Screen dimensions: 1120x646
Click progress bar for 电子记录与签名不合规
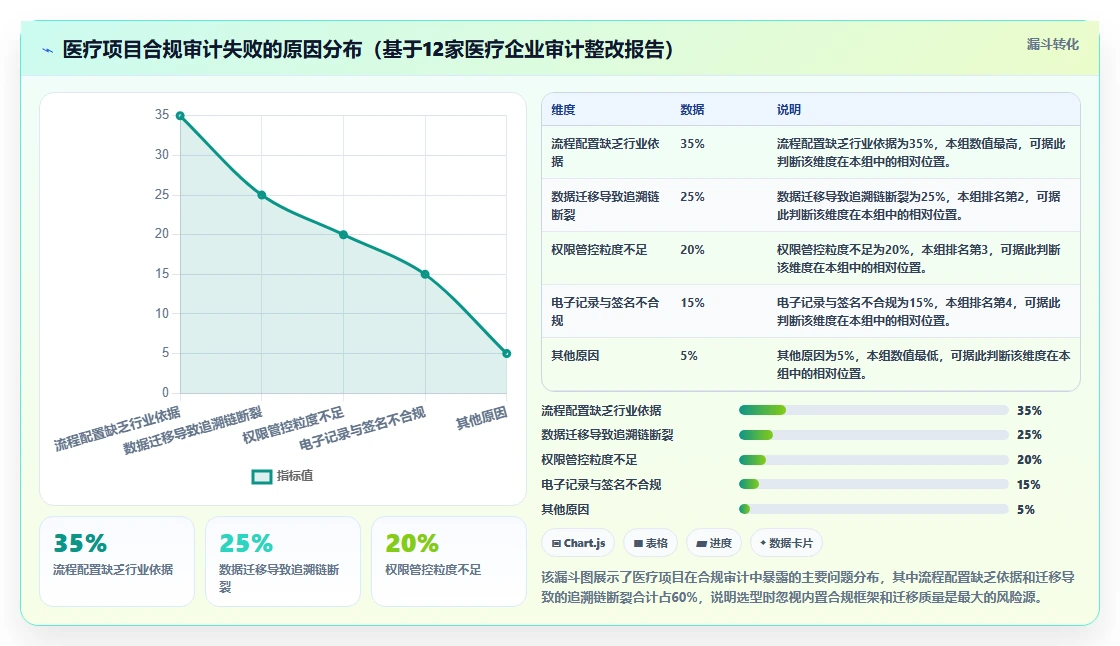[x=874, y=484]
